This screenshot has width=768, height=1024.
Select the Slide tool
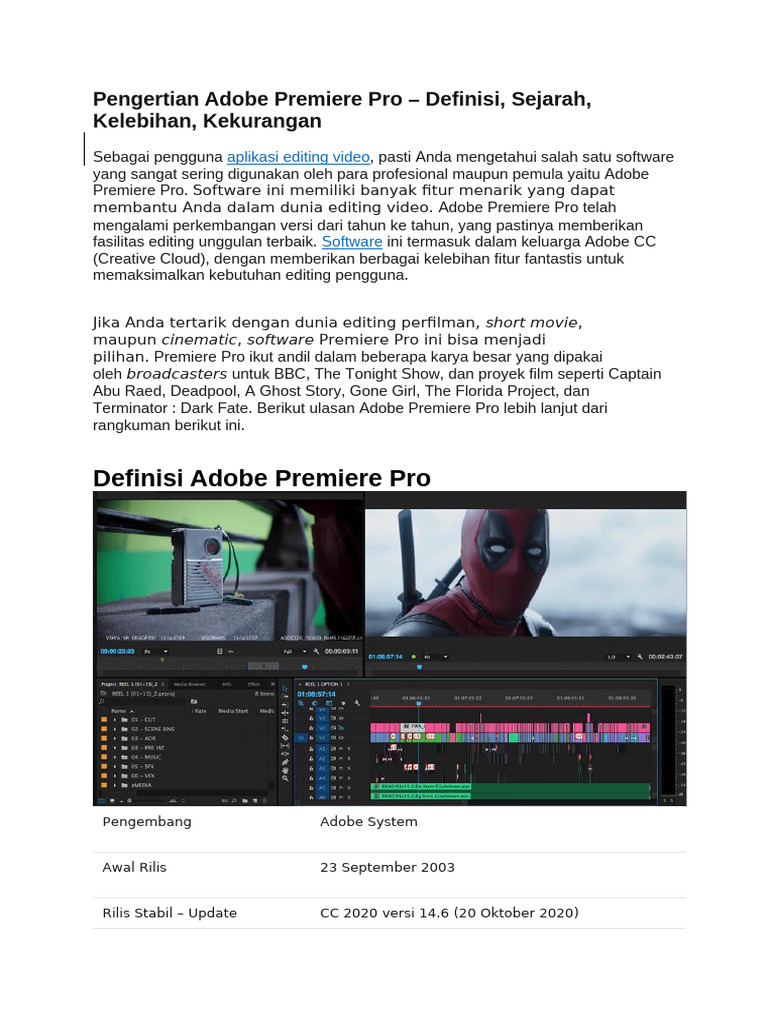pyautogui.click(x=285, y=754)
